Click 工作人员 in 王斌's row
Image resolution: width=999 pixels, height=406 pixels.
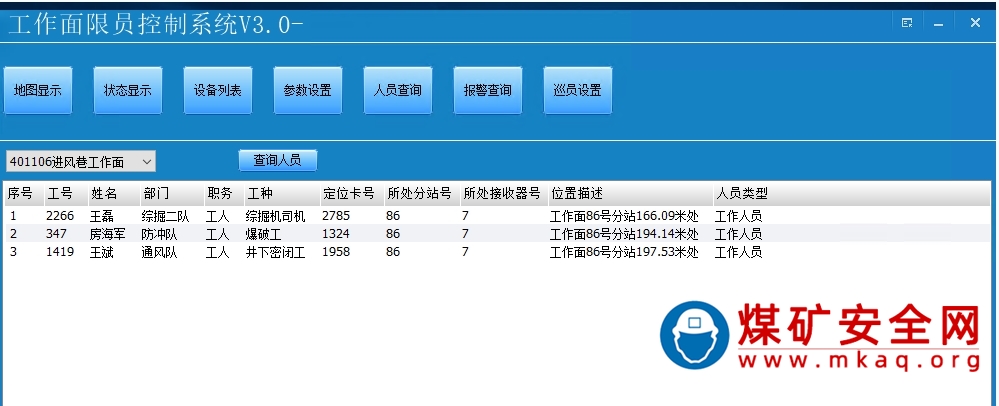click(738, 252)
